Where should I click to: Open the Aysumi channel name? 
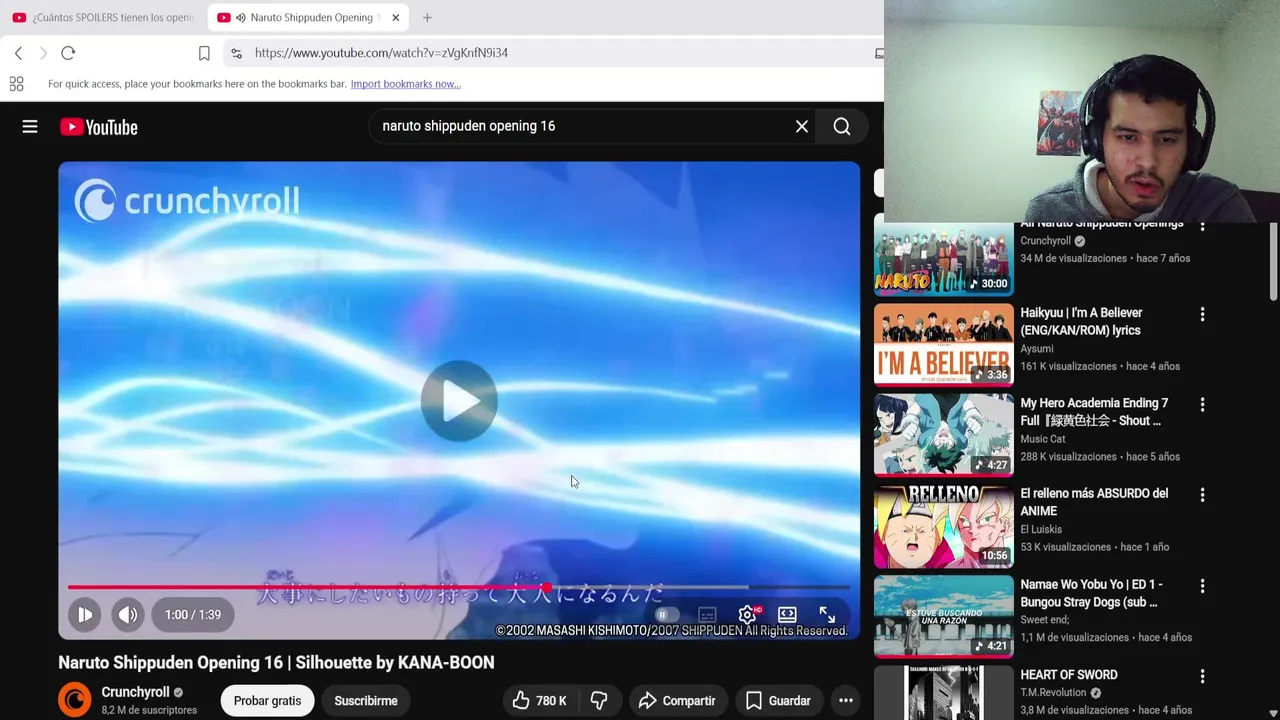coord(1037,349)
